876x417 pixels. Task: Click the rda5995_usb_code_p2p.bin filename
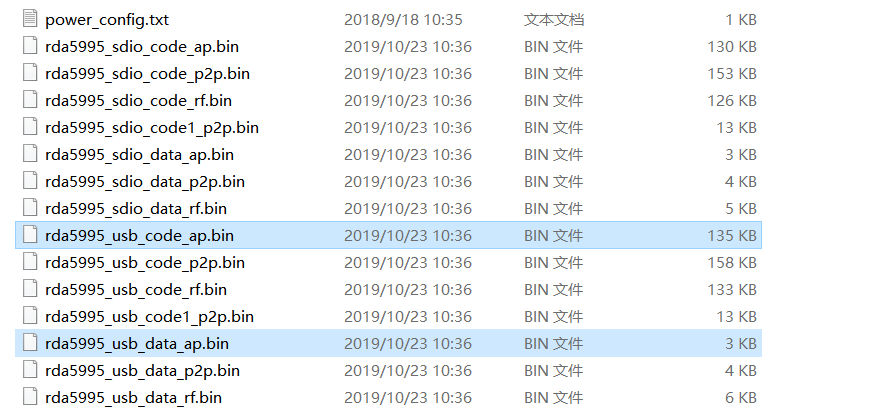pyautogui.click(x=145, y=263)
